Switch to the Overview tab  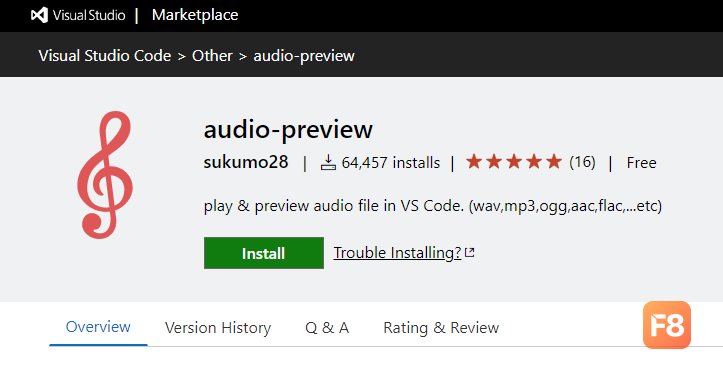(98, 327)
